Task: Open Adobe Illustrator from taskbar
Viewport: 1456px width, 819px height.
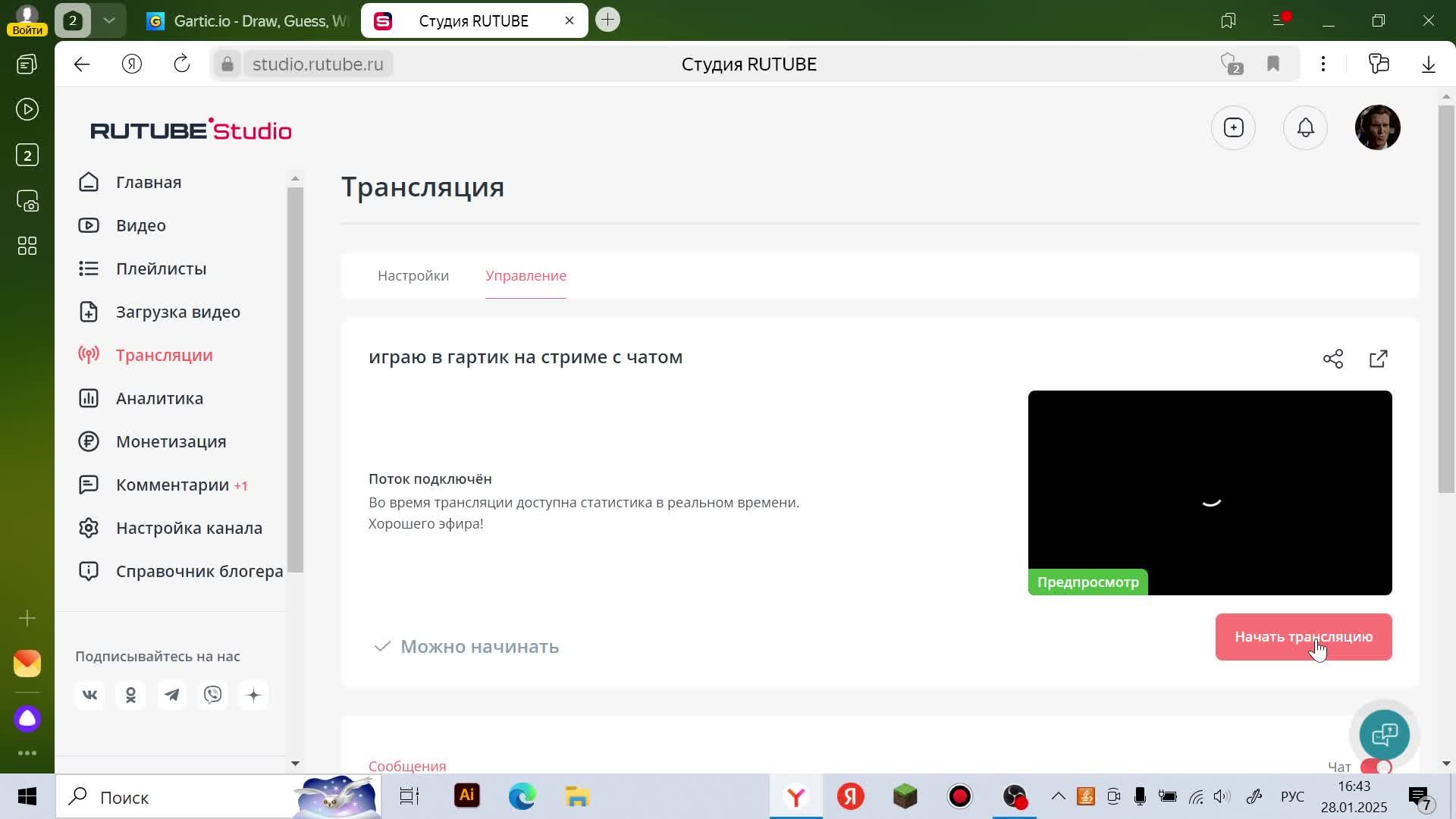Action: pyautogui.click(x=467, y=796)
